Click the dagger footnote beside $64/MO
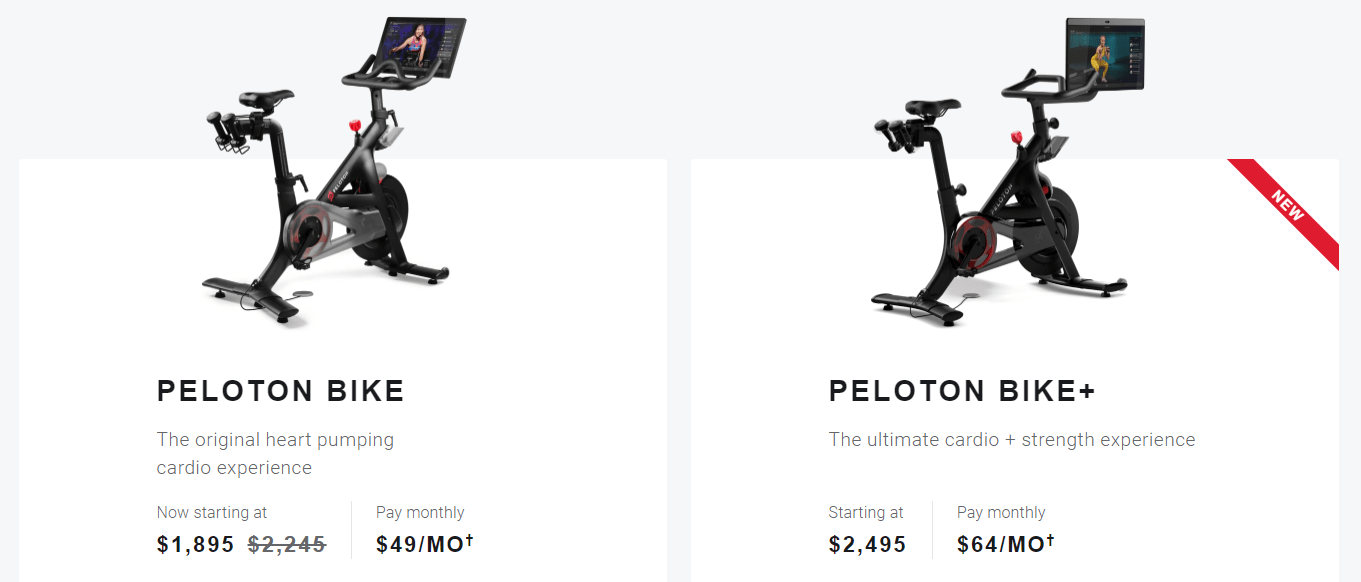The height and width of the screenshot is (582, 1361). pos(1049,538)
